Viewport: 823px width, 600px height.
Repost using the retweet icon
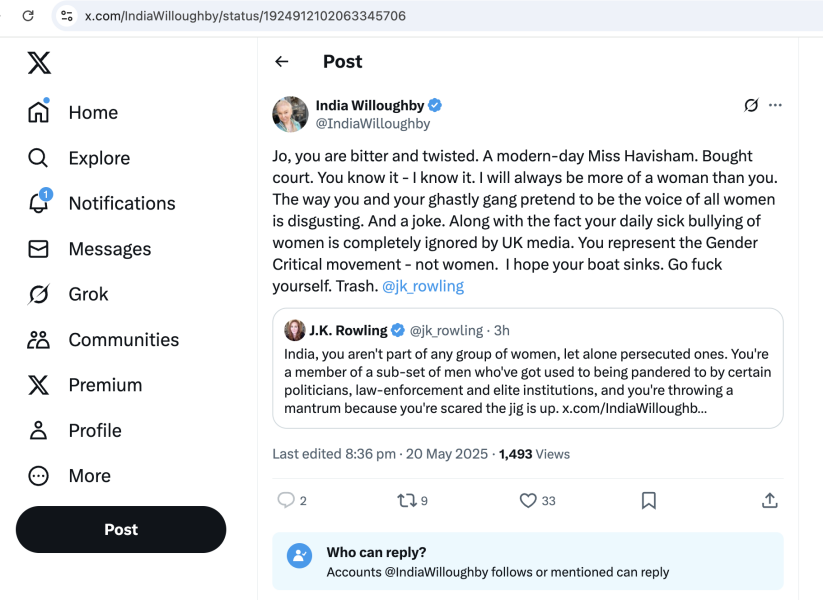point(407,500)
